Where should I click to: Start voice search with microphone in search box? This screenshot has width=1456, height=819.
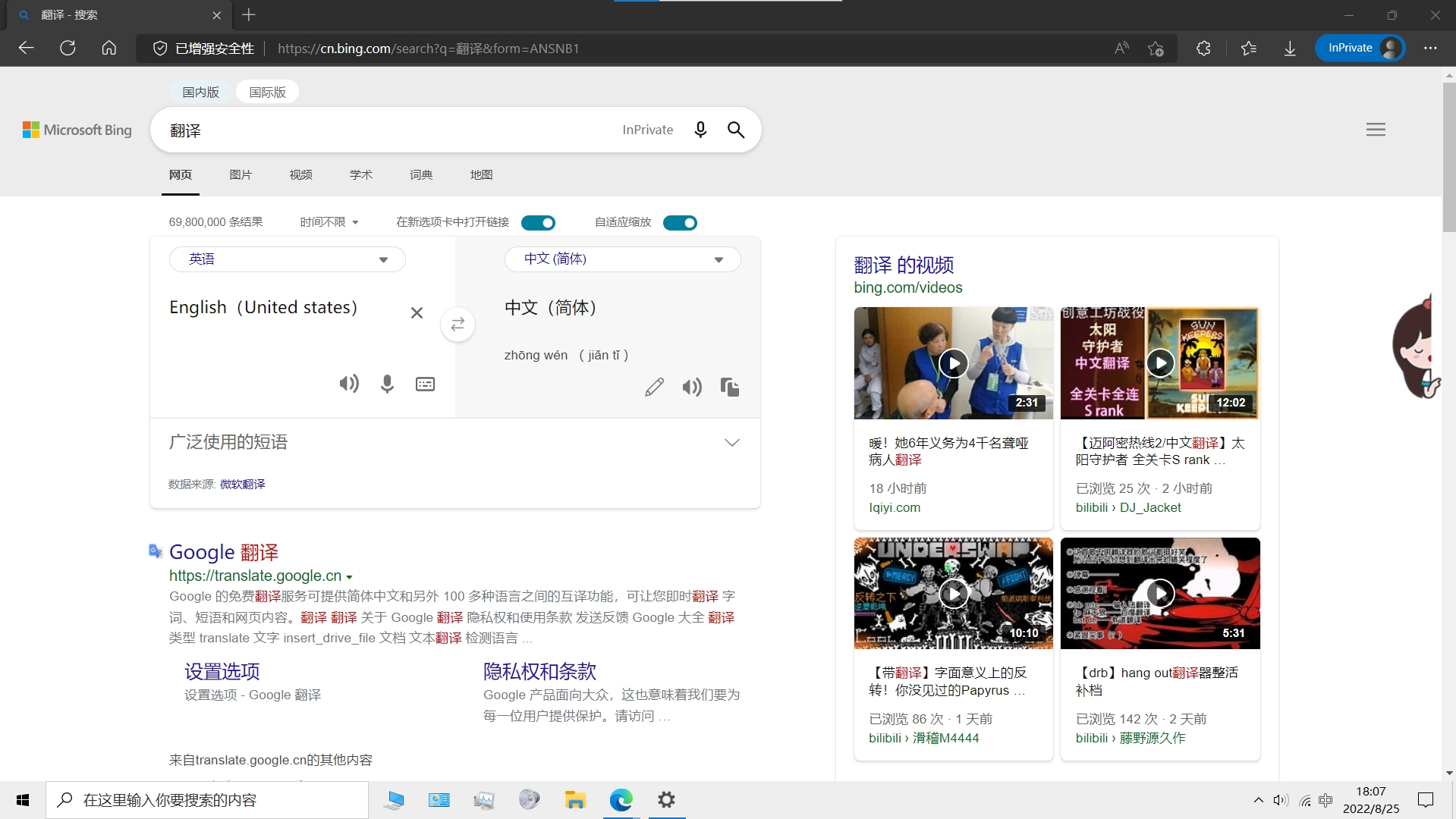700,130
